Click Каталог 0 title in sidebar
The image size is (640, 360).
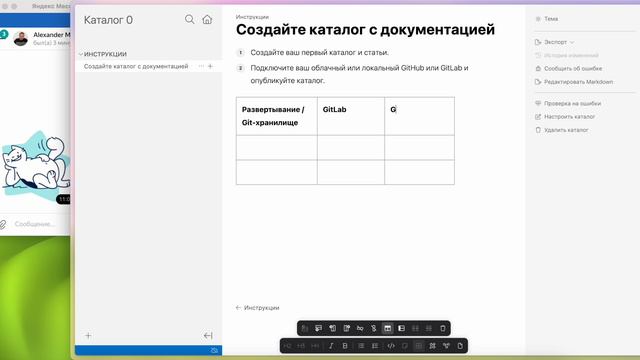click(x=108, y=20)
